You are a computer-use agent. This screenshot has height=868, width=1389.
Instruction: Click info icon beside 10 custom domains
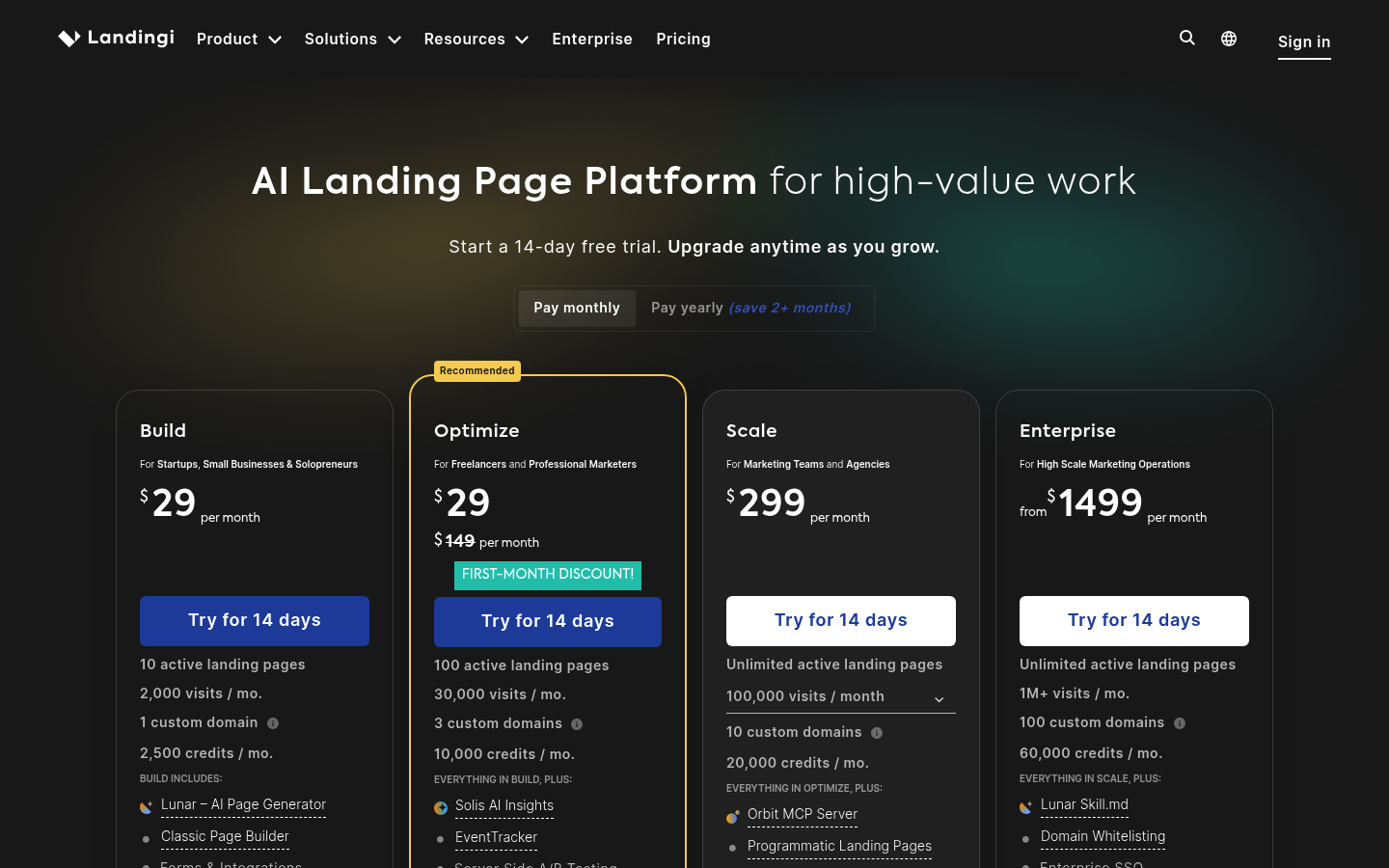pos(877,733)
